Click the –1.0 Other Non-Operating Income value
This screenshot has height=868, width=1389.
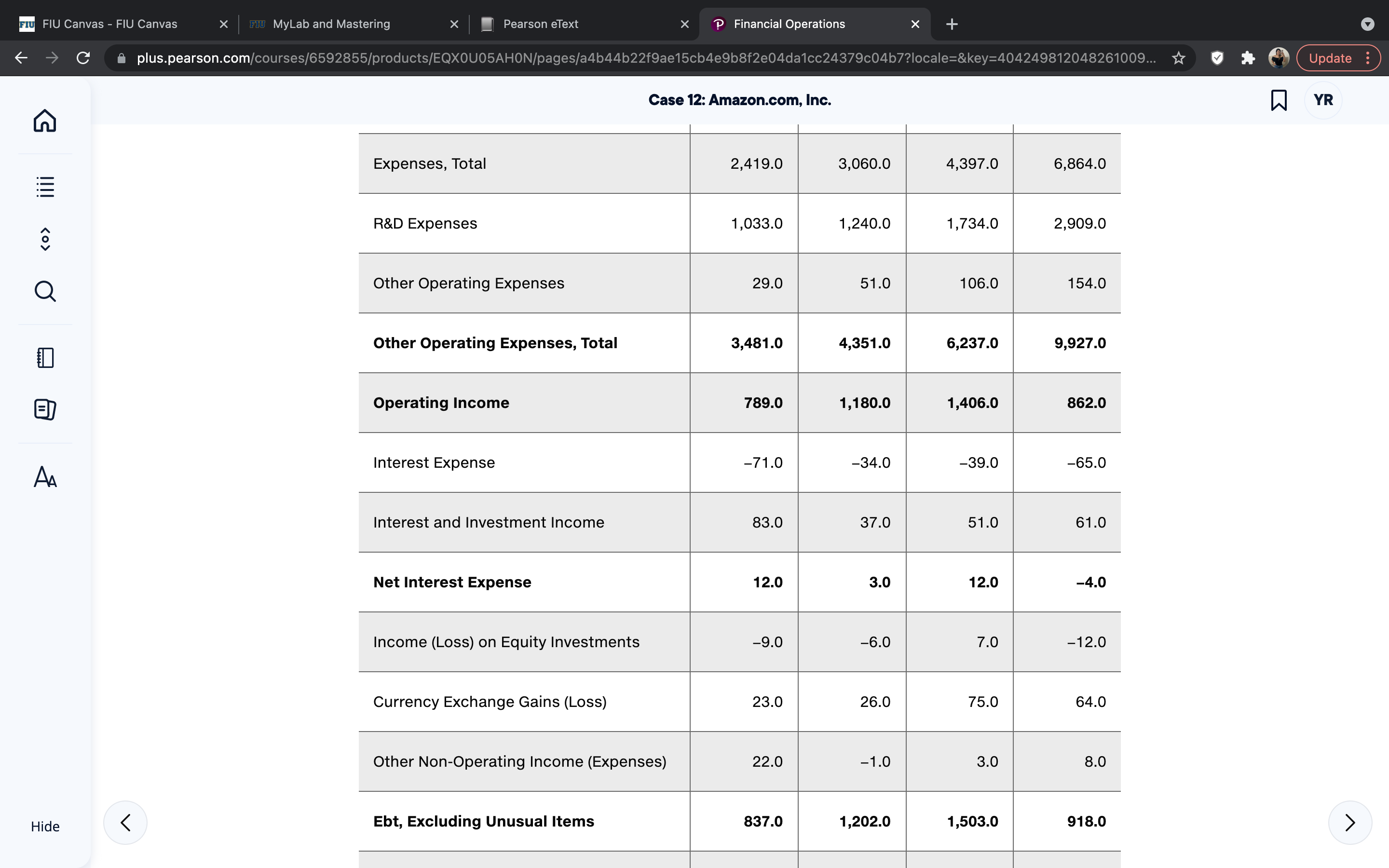tap(875, 761)
